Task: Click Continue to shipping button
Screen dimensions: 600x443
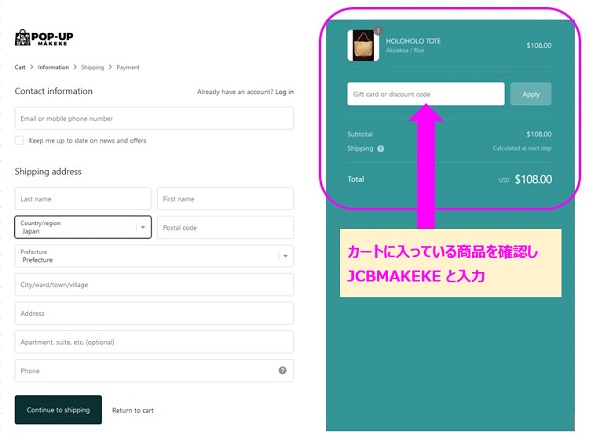Action: click(x=58, y=410)
